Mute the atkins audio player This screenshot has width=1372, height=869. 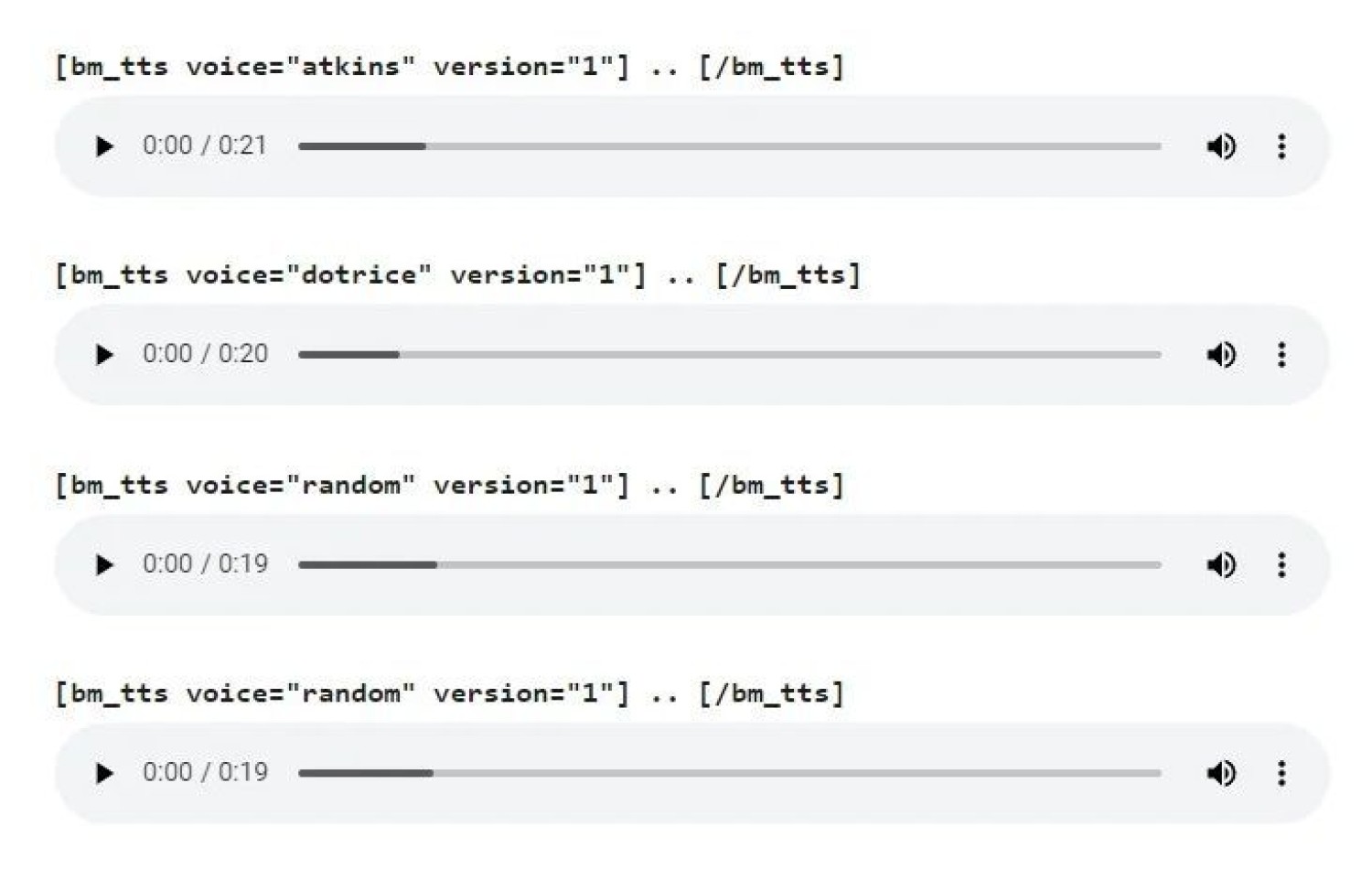(x=1221, y=146)
